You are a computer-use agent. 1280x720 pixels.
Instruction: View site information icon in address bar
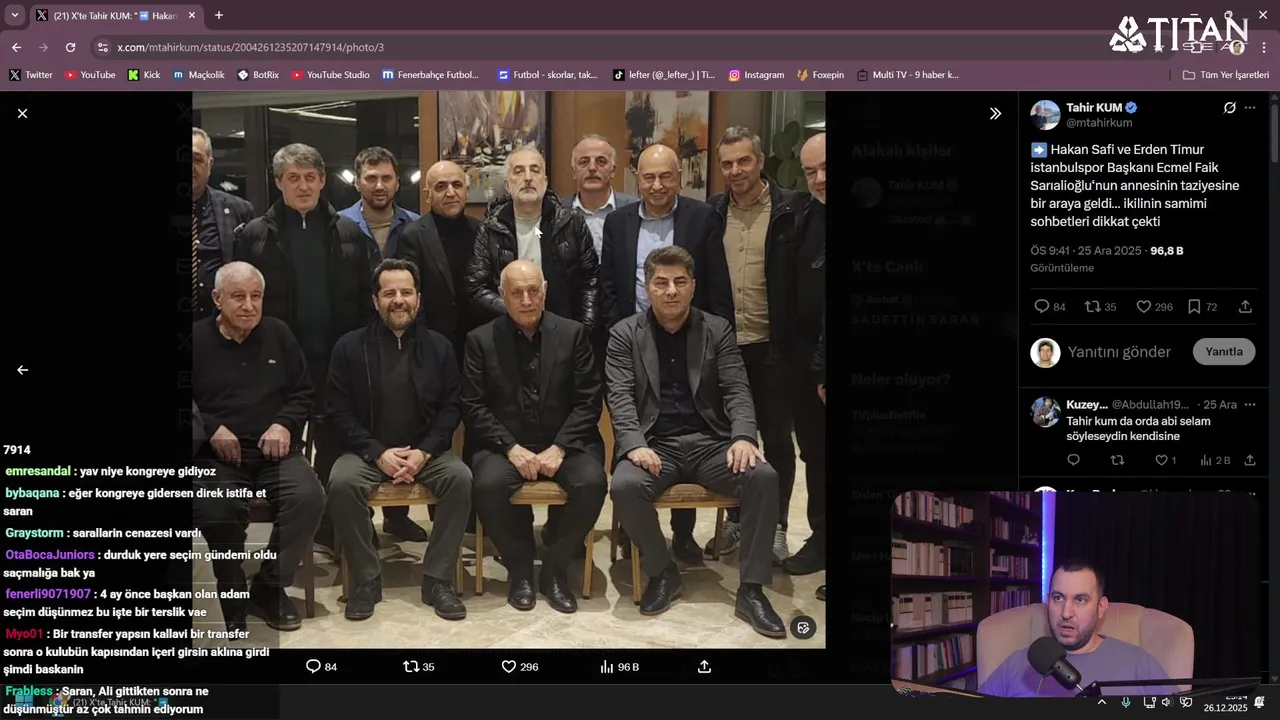(102, 47)
